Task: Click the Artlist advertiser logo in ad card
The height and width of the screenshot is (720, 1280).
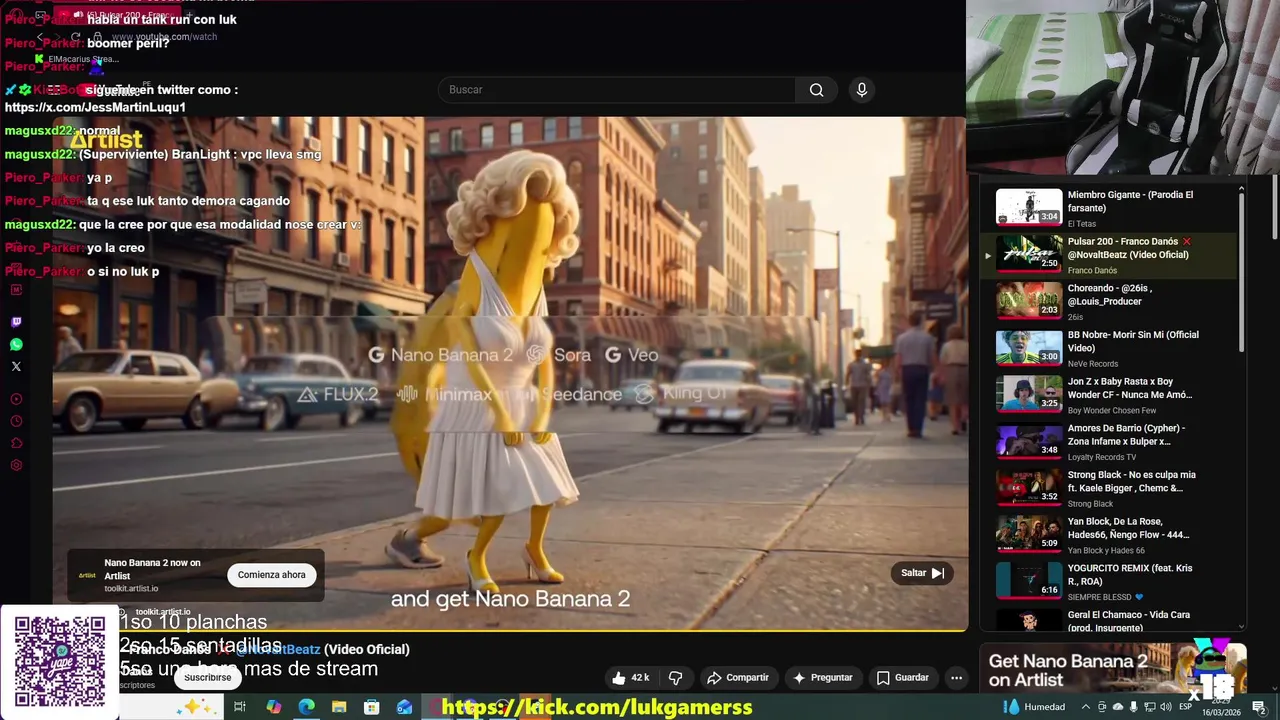Action: pos(87,575)
